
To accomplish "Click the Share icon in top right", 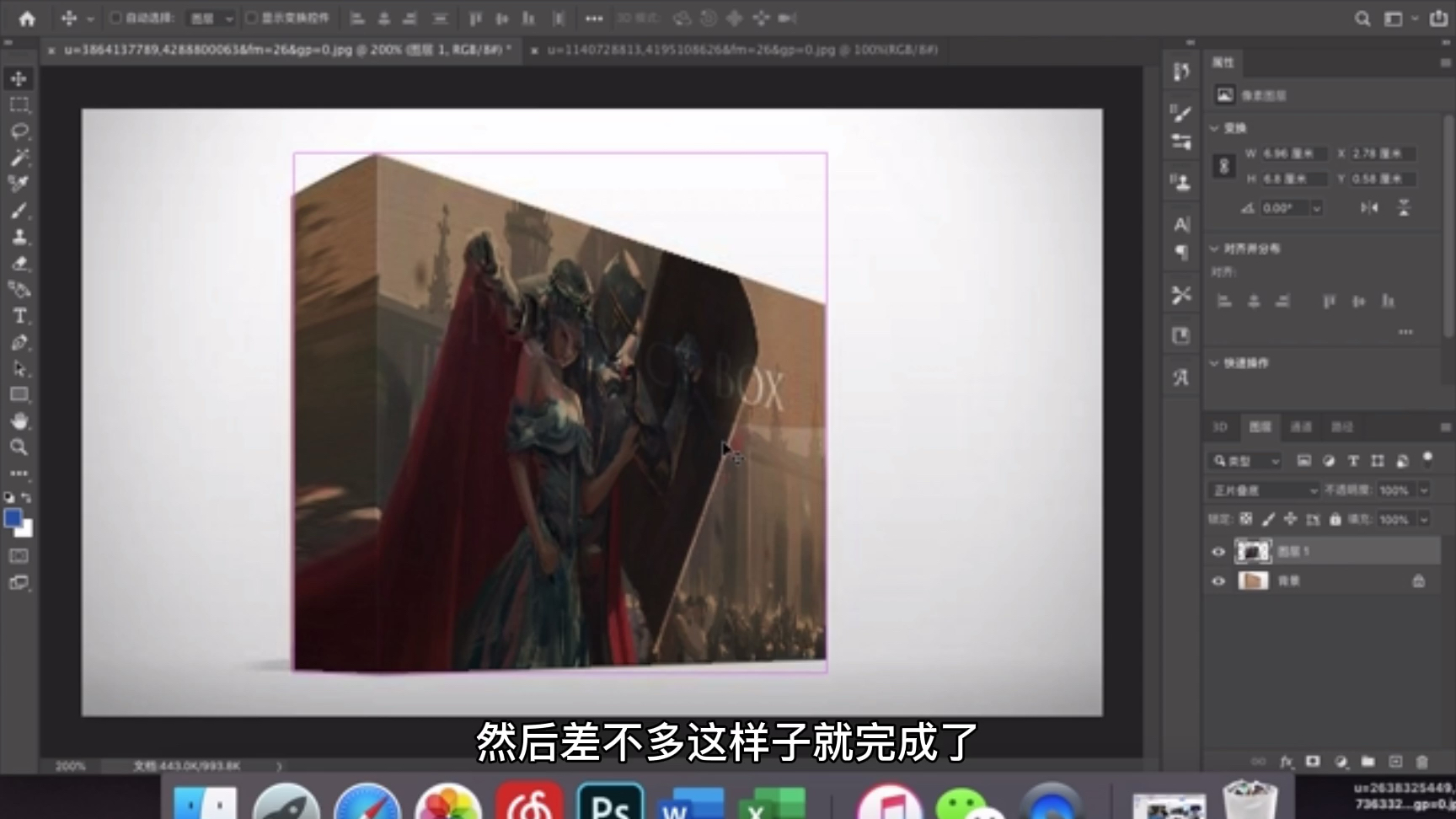I will click(1438, 18).
